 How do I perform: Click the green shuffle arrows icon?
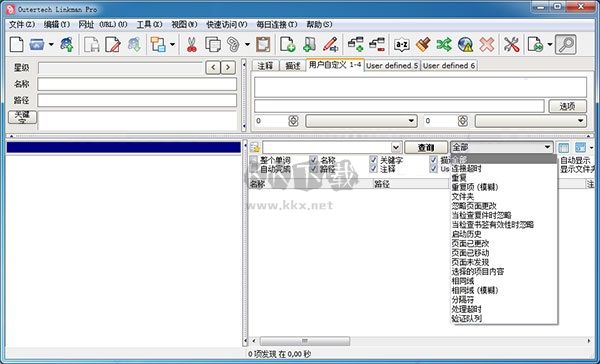point(444,44)
